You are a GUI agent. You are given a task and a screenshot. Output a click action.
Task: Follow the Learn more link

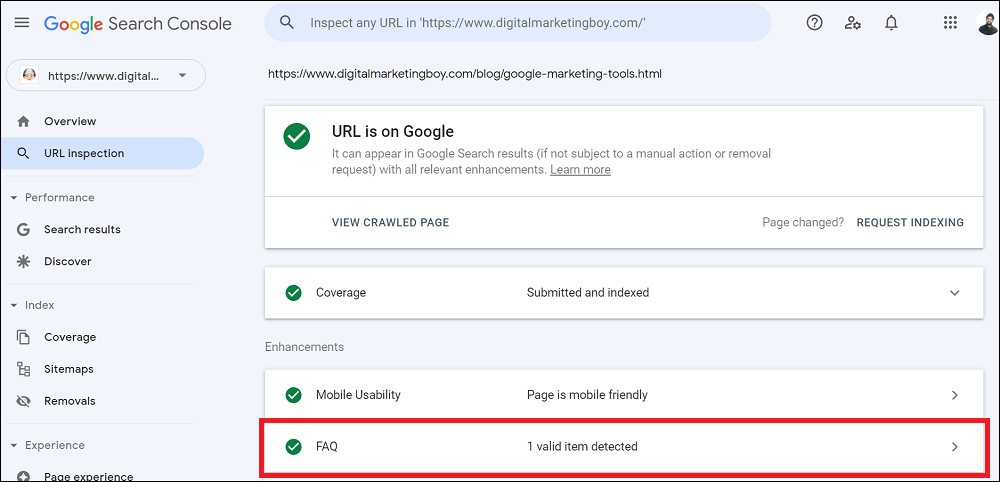(580, 170)
